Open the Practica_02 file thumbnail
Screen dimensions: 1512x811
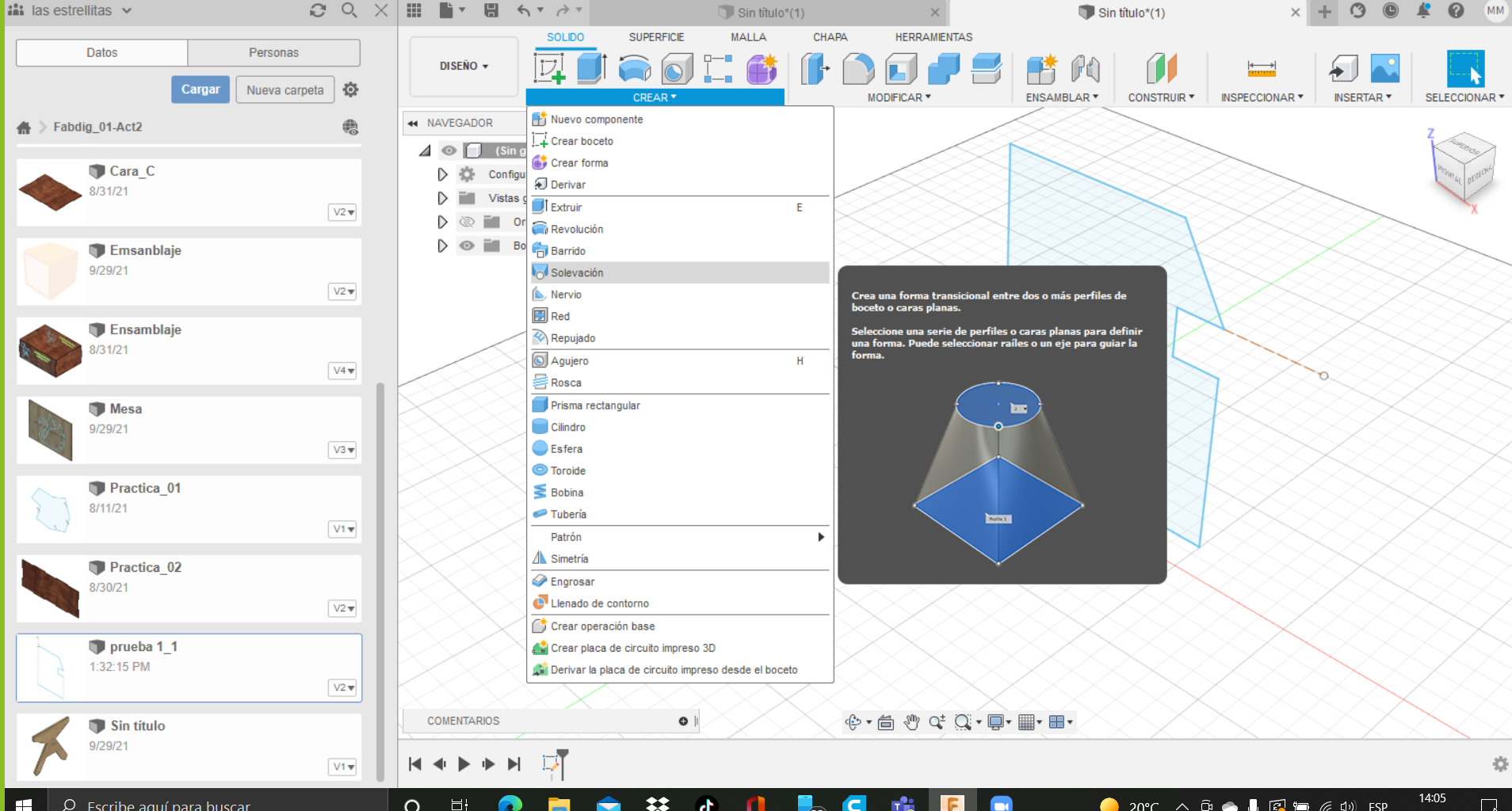coord(51,588)
